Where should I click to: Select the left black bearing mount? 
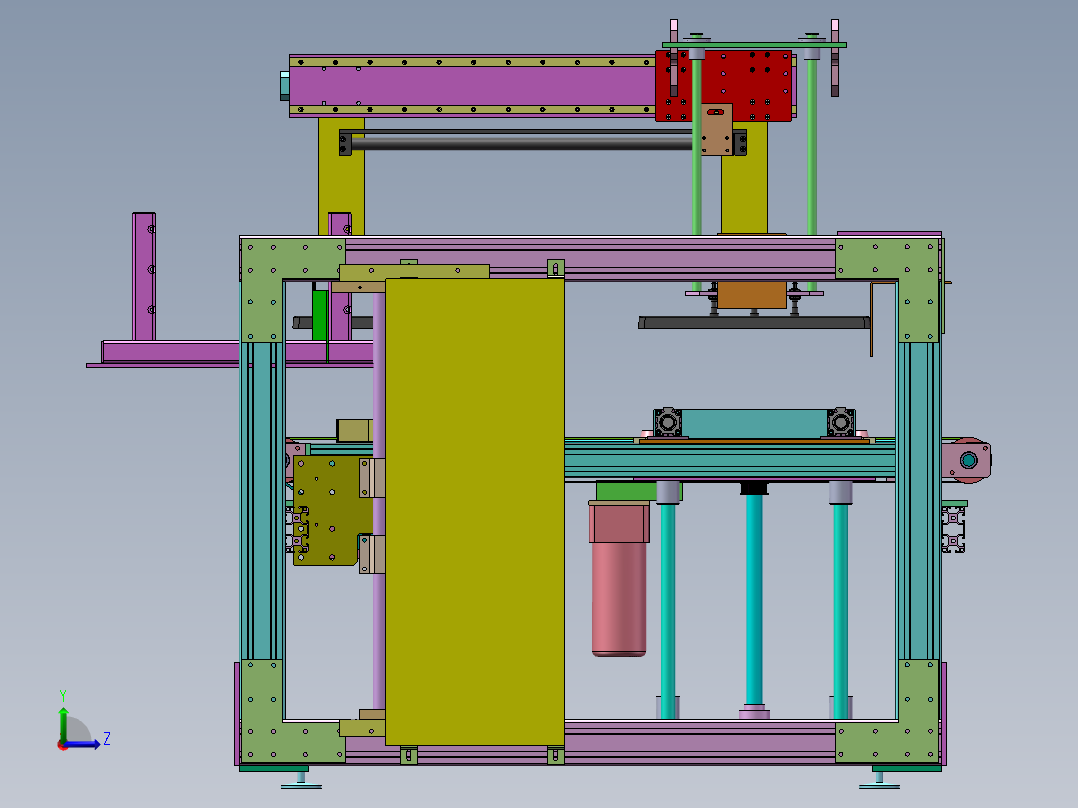point(667,422)
